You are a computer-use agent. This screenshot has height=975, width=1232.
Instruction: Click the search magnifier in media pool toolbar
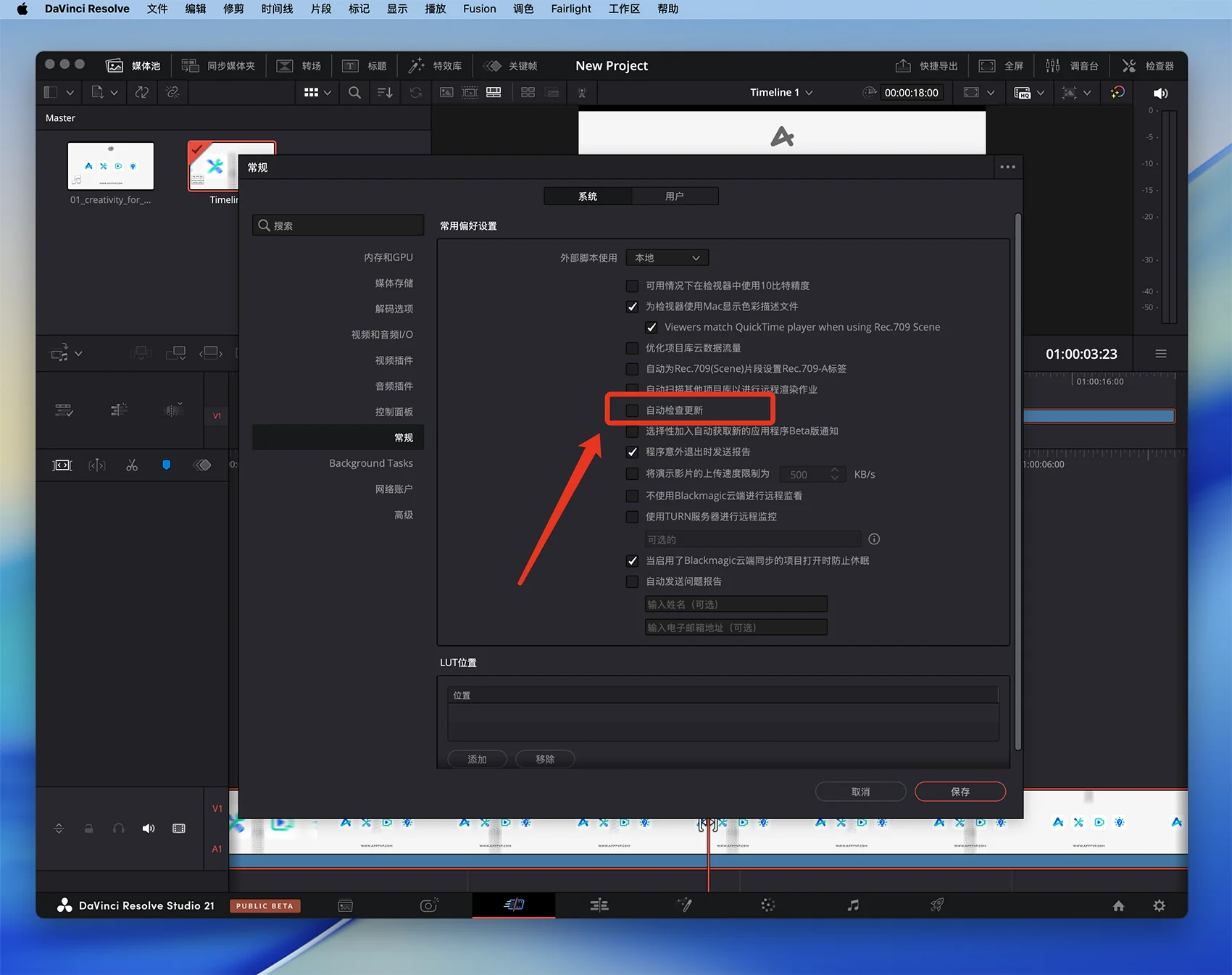point(354,93)
